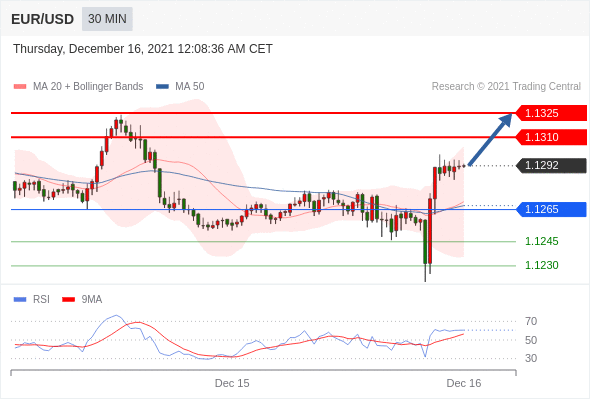
Task: Click the 1.1325 resistance price tag
Action: pos(551,113)
